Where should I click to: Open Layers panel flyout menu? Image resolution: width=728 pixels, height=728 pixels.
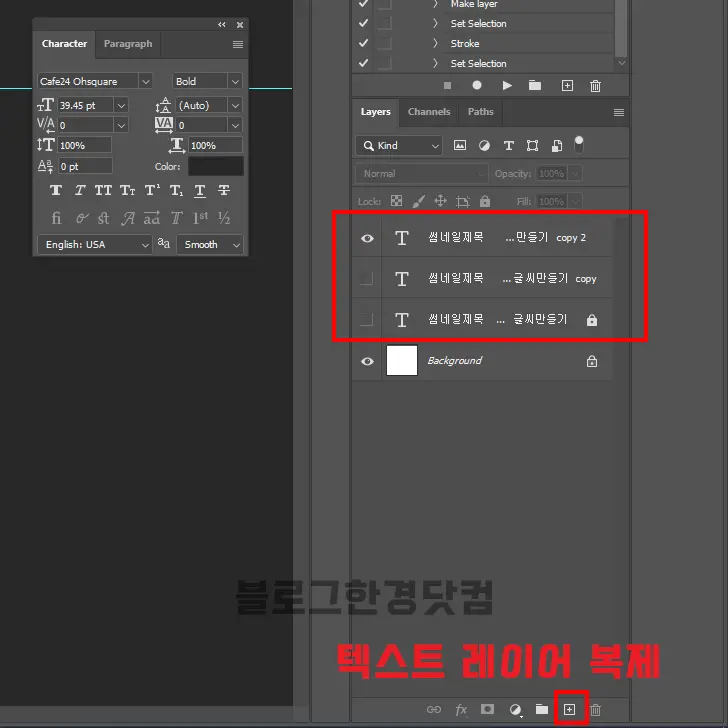(x=618, y=112)
